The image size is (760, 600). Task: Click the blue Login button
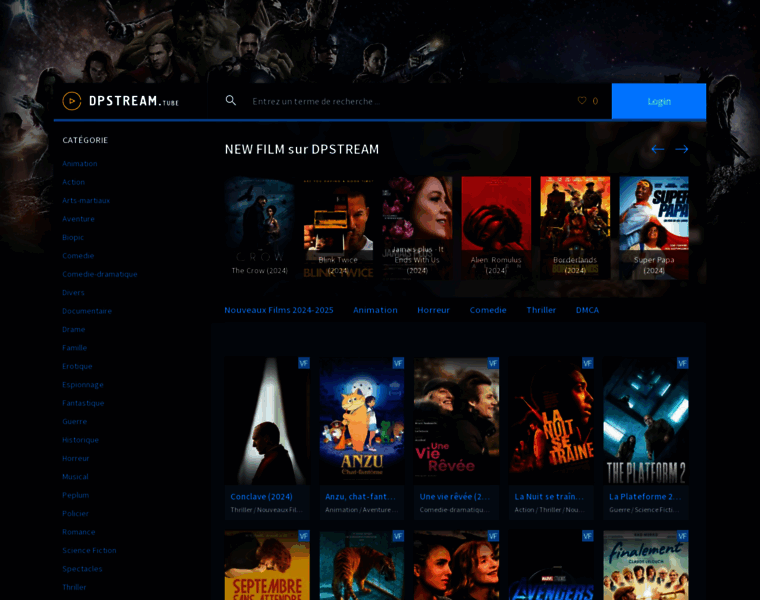(x=659, y=101)
